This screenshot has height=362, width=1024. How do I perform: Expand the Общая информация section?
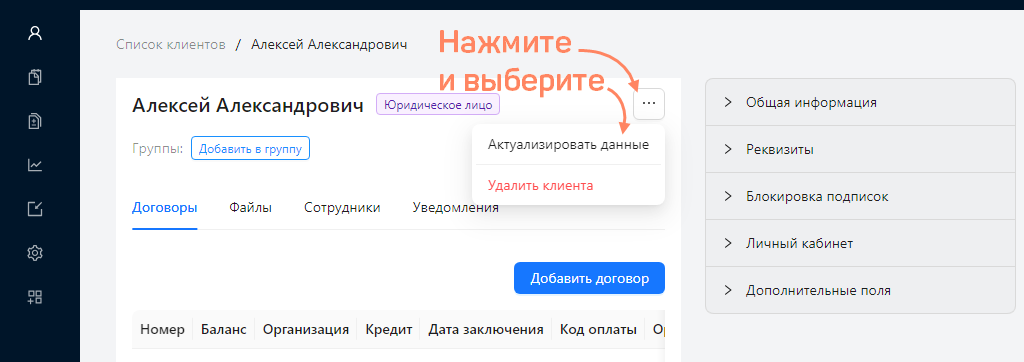click(860, 103)
